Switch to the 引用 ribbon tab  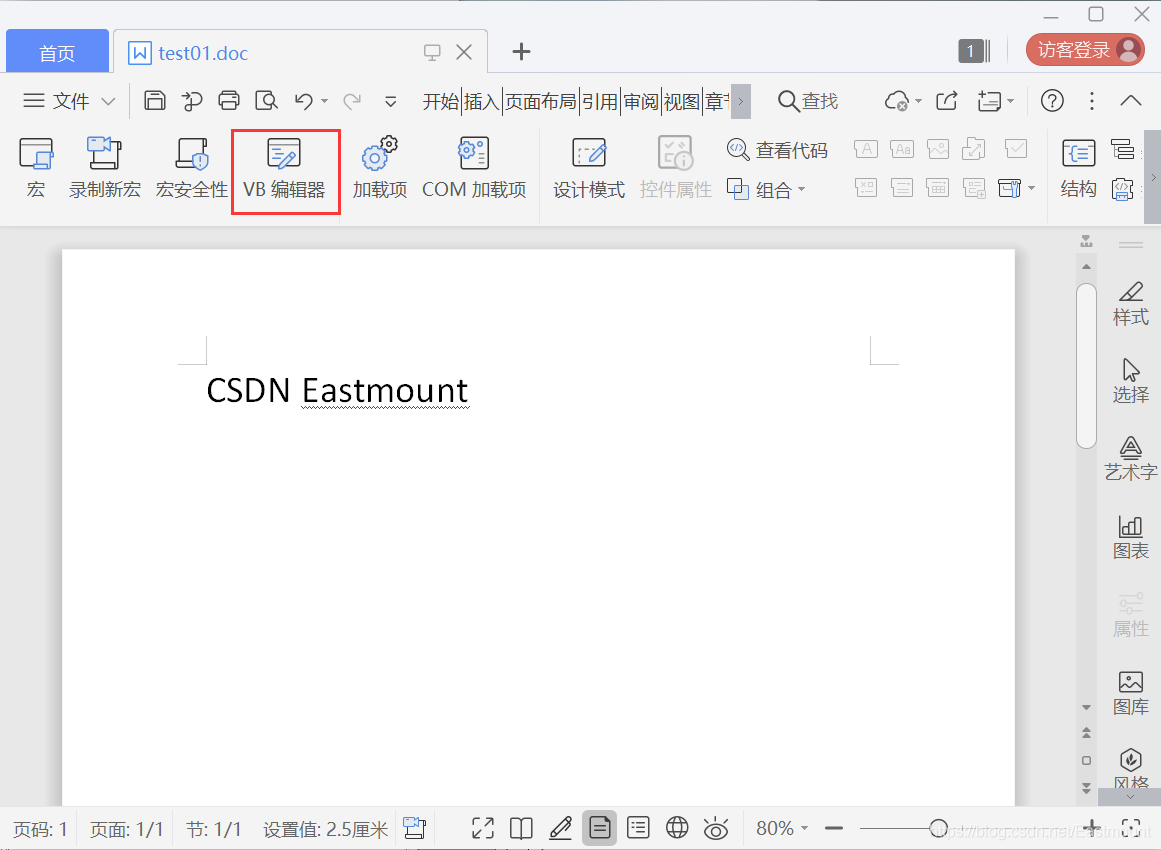599,101
